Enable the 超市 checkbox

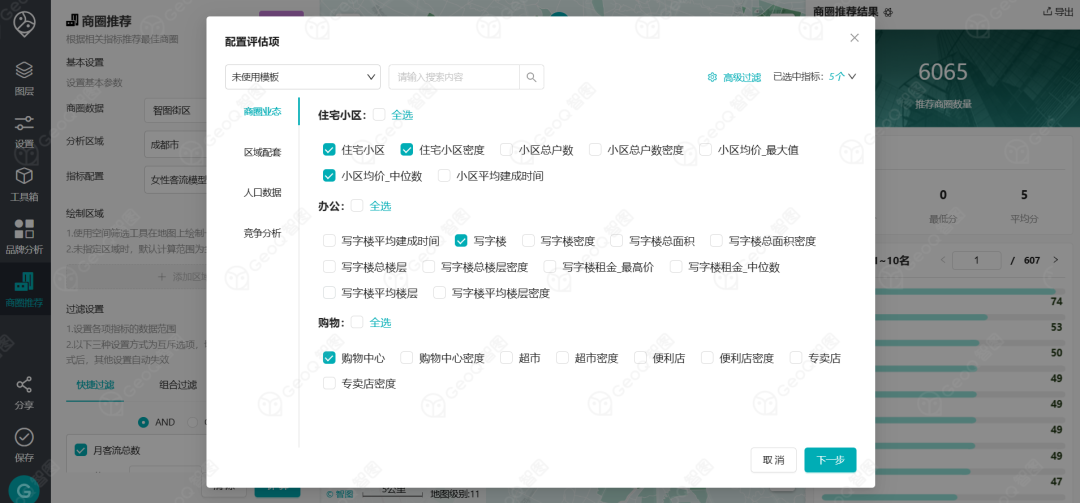[507, 358]
